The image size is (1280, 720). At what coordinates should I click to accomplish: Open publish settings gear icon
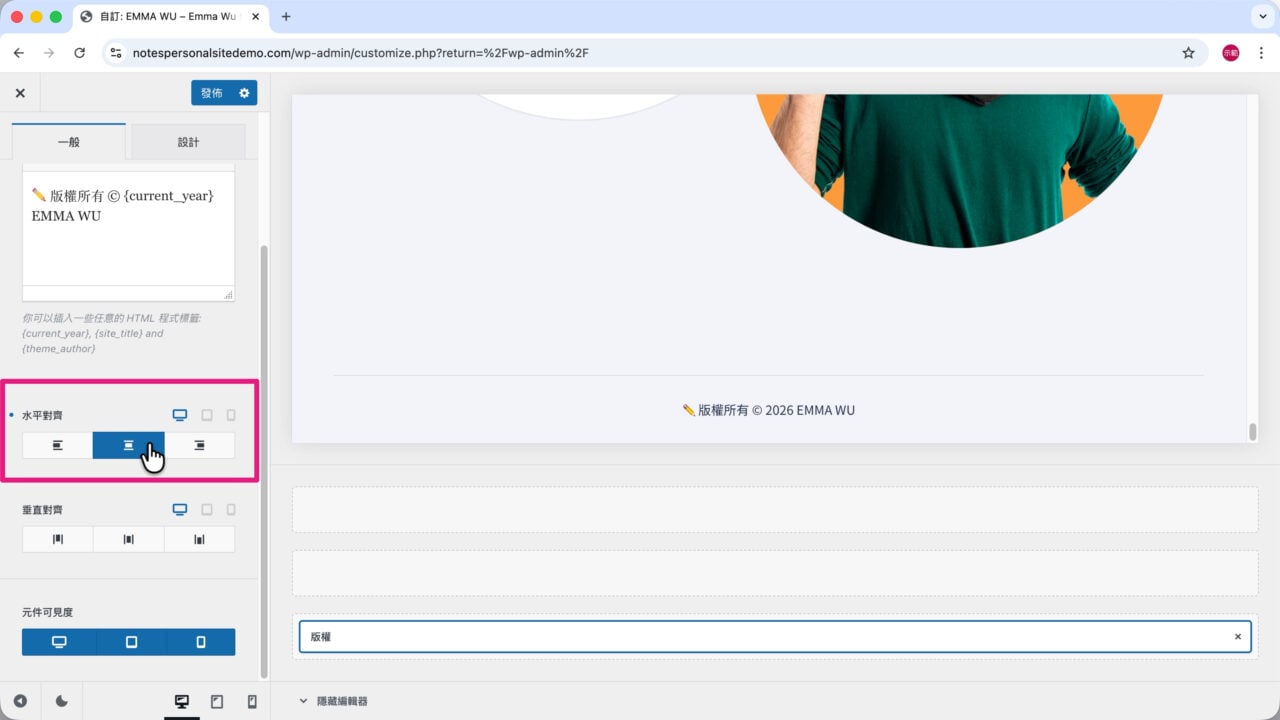(x=244, y=93)
